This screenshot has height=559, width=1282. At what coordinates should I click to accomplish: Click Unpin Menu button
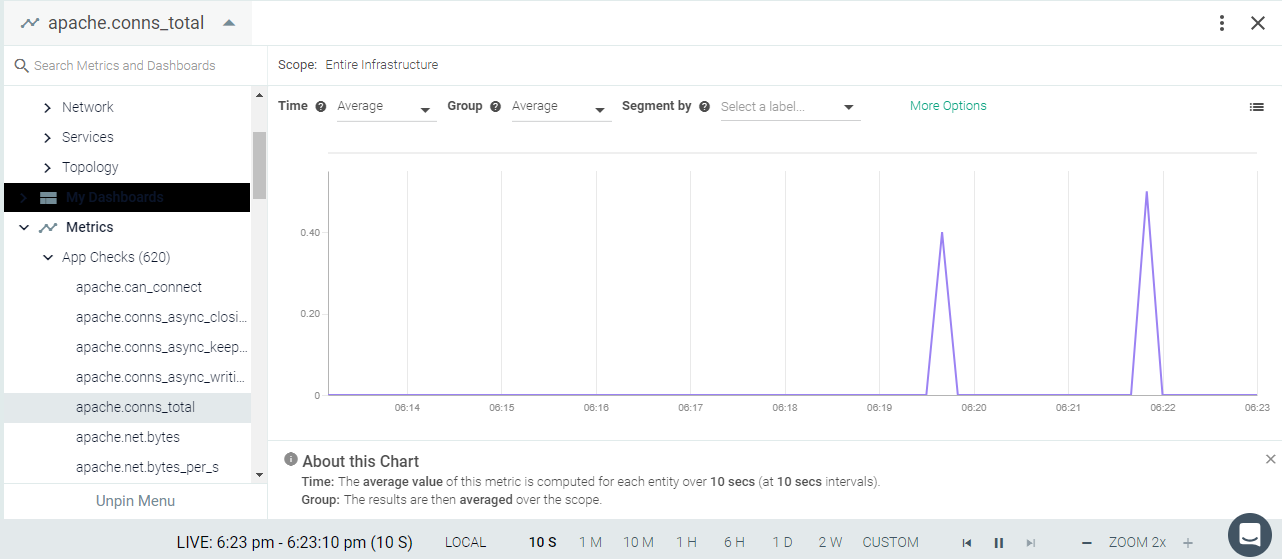pos(135,501)
